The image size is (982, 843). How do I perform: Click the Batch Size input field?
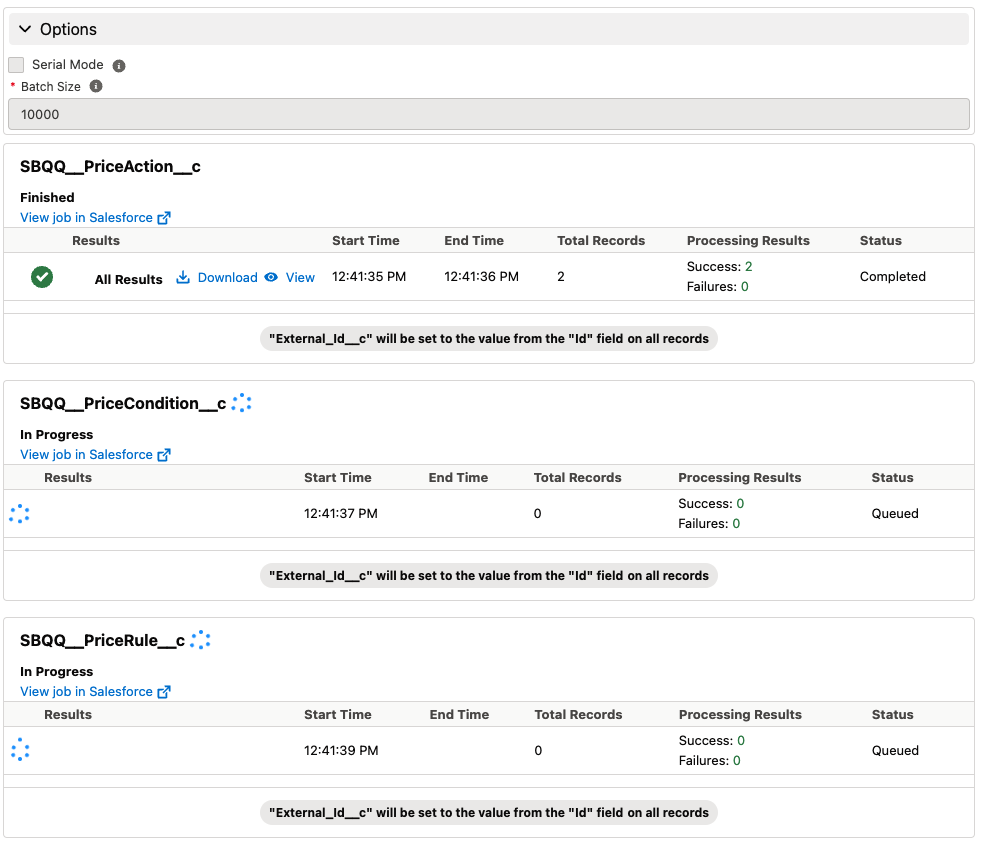[488, 114]
